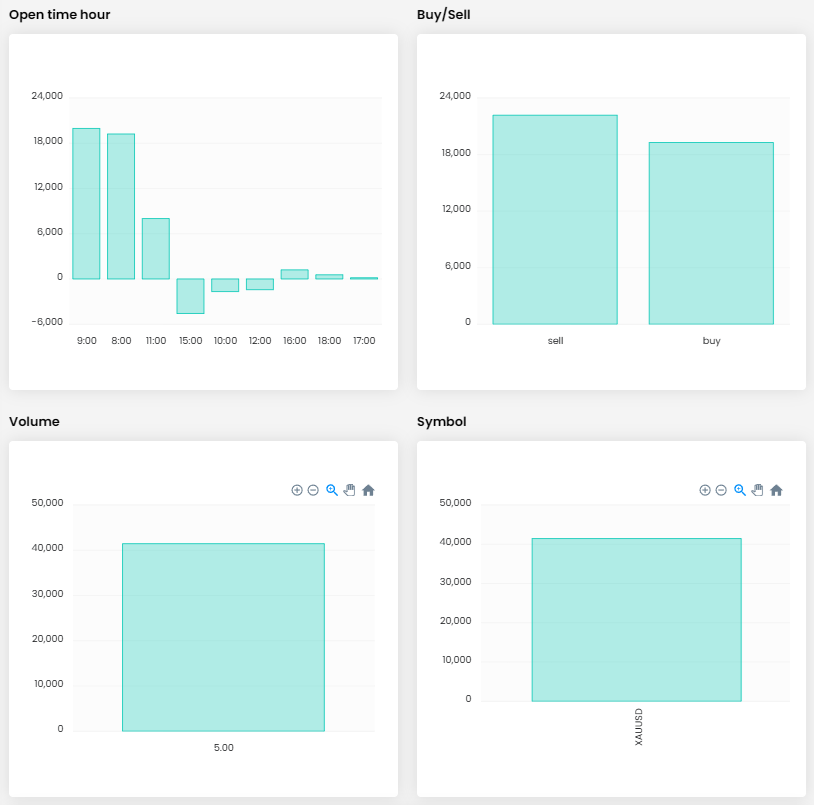Select the 10:00 bar in Open time hour
The width and height of the screenshot is (814, 805).
(x=225, y=285)
